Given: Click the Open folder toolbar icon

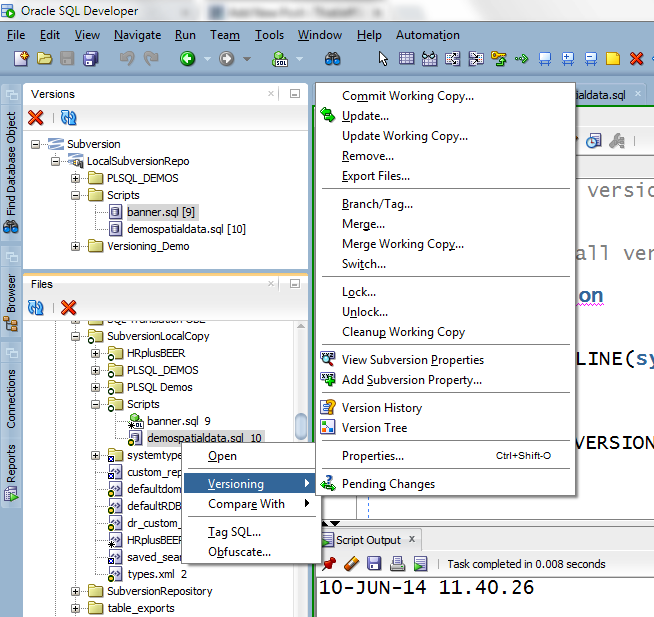Looking at the screenshot, I should tap(44, 59).
